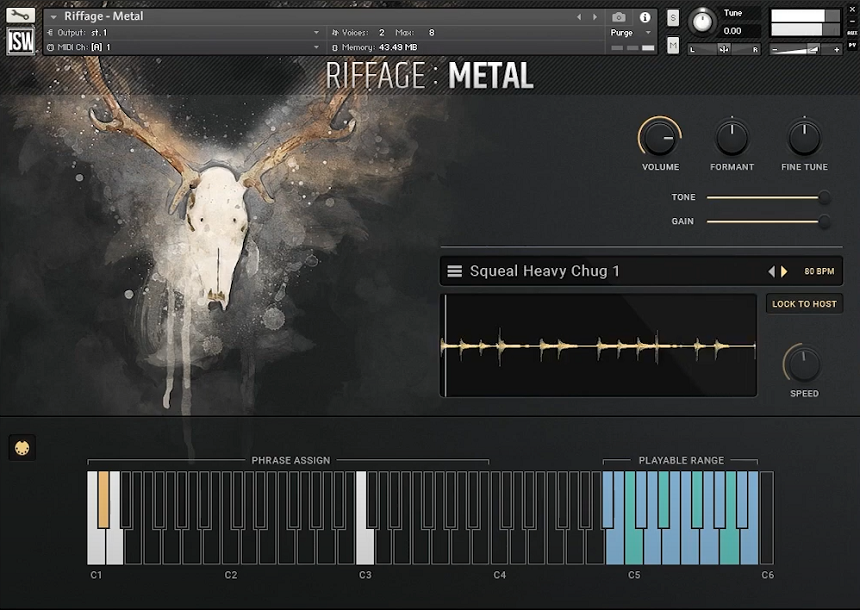This screenshot has height=610, width=860.
Task: Click the Tone slider handle
Action: [824, 197]
